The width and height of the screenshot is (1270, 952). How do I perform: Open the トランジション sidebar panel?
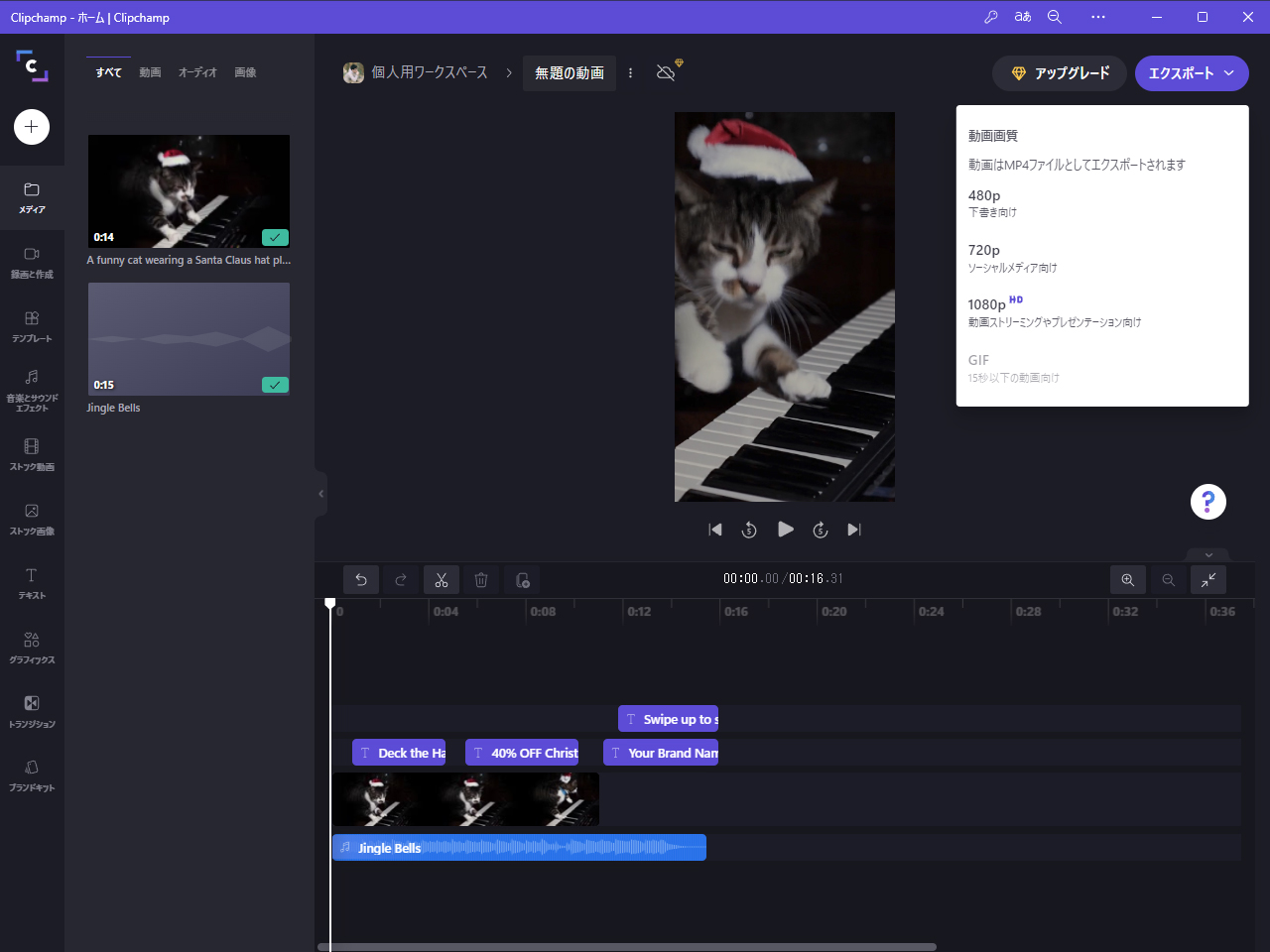pyautogui.click(x=32, y=712)
